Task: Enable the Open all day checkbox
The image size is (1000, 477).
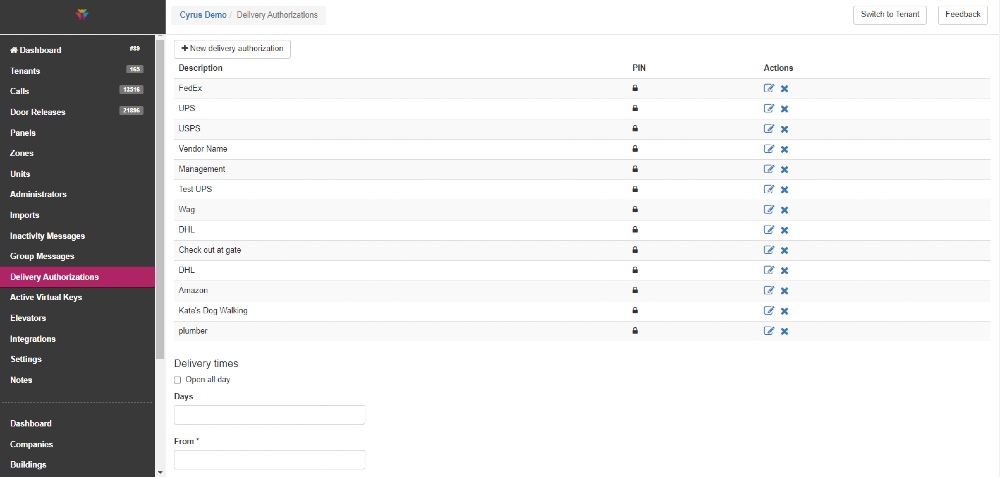Action: pyautogui.click(x=177, y=380)
